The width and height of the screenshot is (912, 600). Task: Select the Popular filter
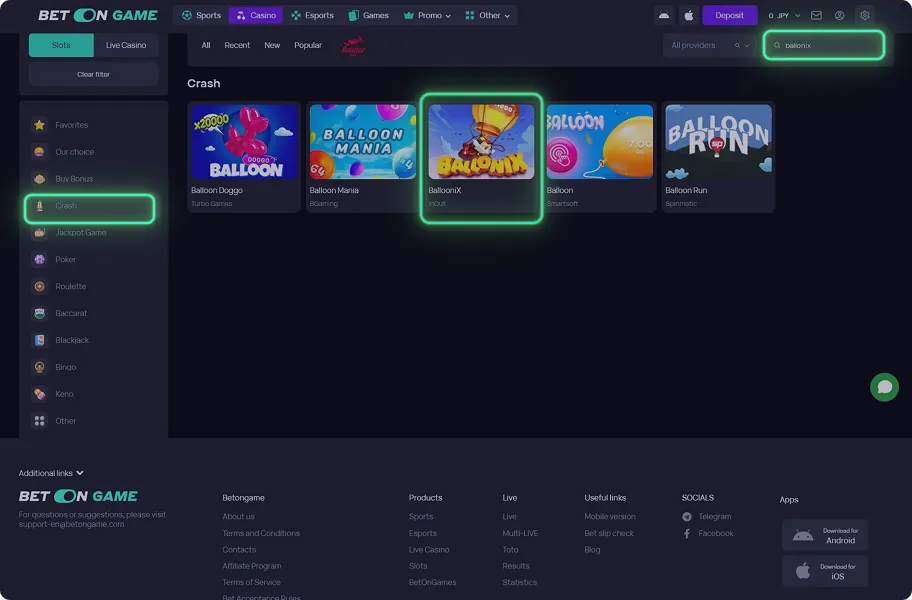[x=308, y=45]
